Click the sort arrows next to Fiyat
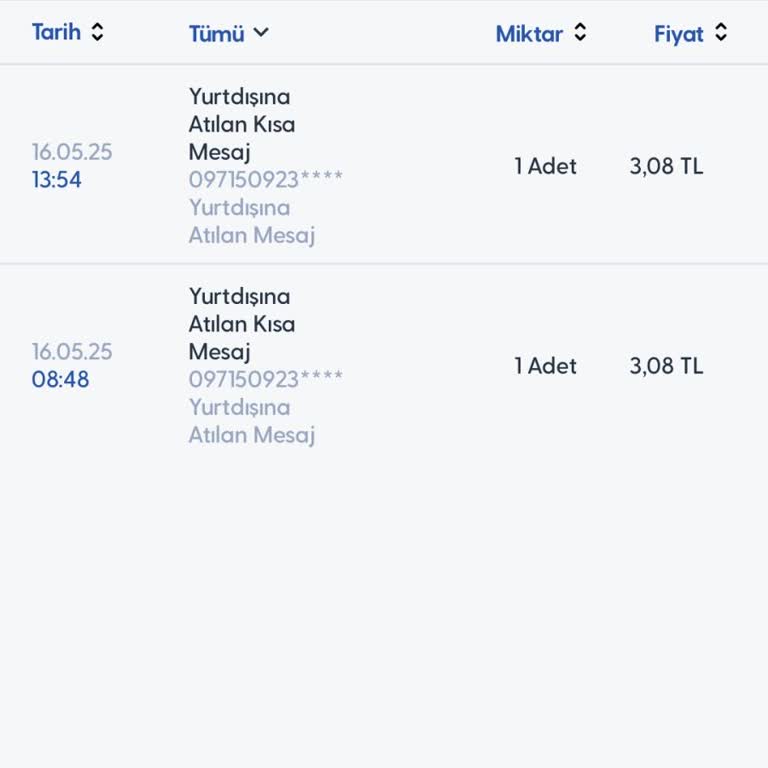The image size is (768, 768). (x=721, y=33)
